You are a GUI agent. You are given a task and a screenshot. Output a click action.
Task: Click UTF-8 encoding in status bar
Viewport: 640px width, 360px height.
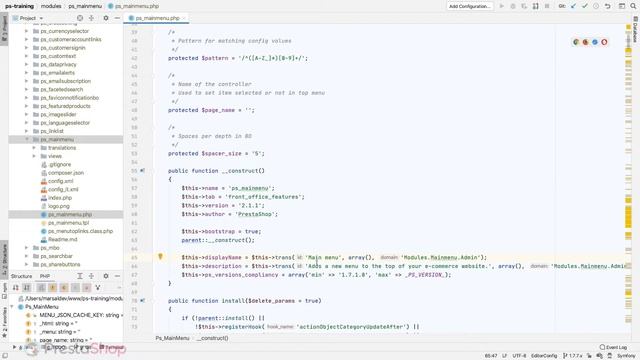point(519,356)
